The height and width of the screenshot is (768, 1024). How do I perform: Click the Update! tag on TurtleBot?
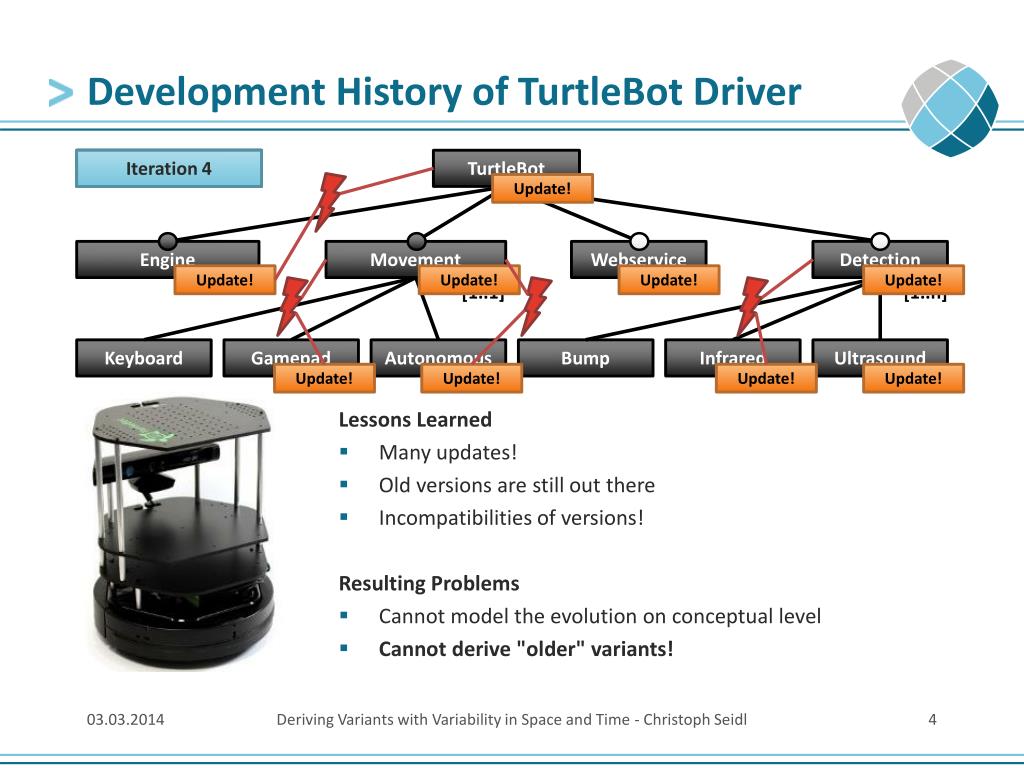tap(542, 188)
